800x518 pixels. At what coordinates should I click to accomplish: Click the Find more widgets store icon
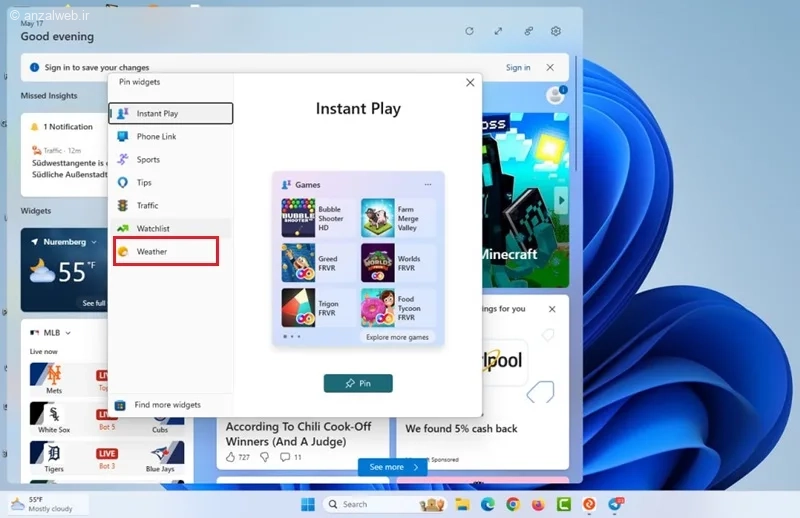[121, 405]
